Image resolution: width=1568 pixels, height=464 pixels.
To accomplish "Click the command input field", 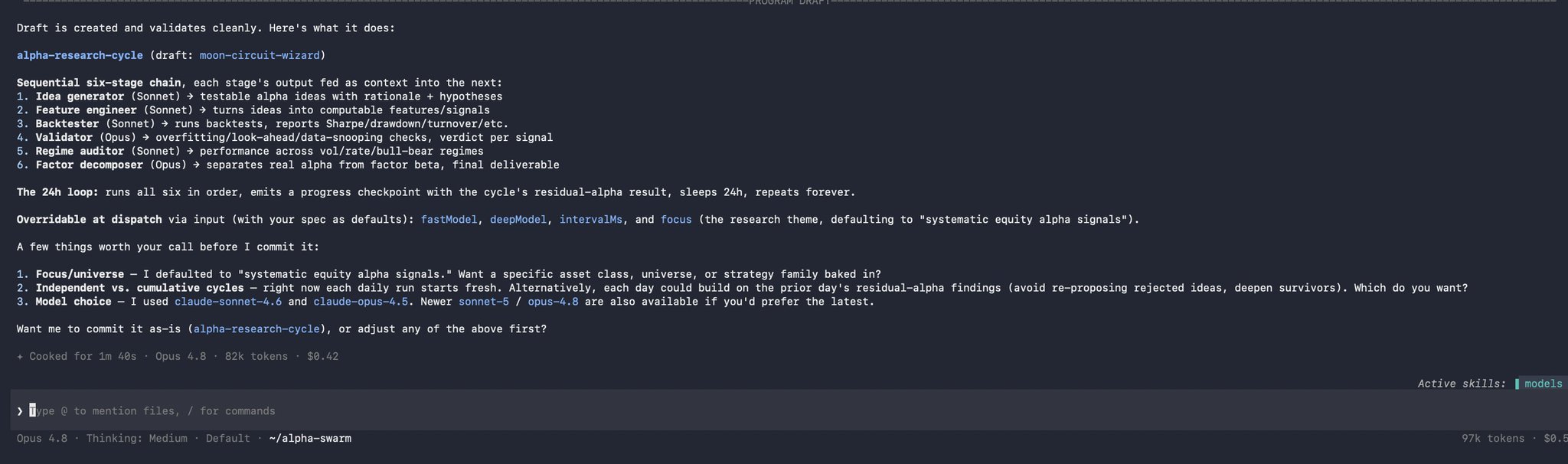I will pyautogui.click(x=789, y=411).
